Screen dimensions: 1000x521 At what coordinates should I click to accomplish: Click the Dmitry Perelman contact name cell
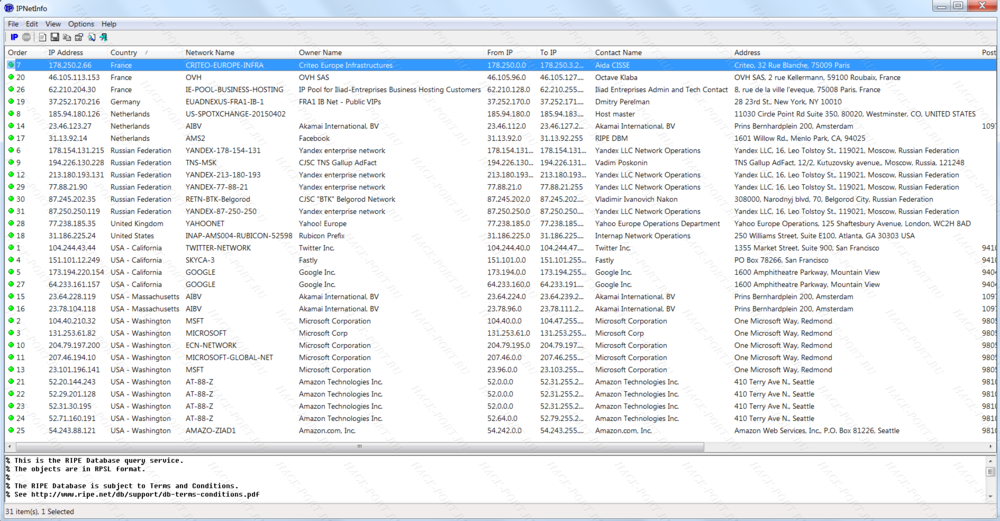point(622,101)
